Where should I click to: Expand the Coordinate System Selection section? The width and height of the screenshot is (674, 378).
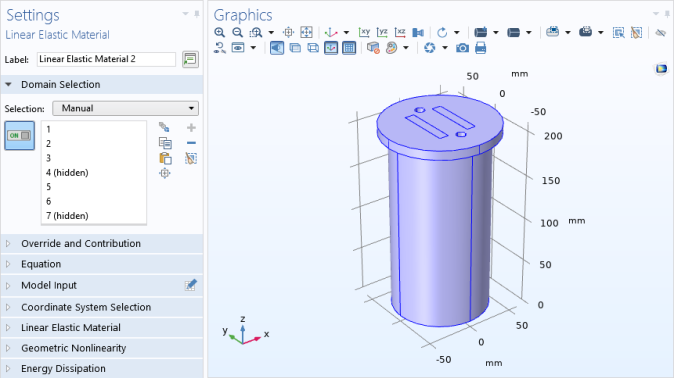tap(8, 307)
